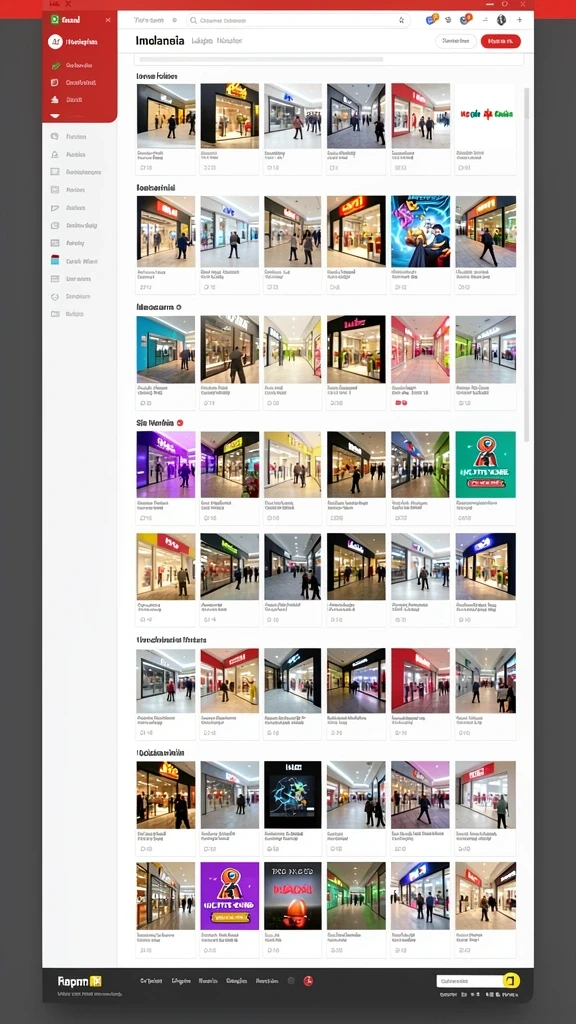The image size is (576, 1024).
Task: Focus the top search input field
Action: point(298,20)
